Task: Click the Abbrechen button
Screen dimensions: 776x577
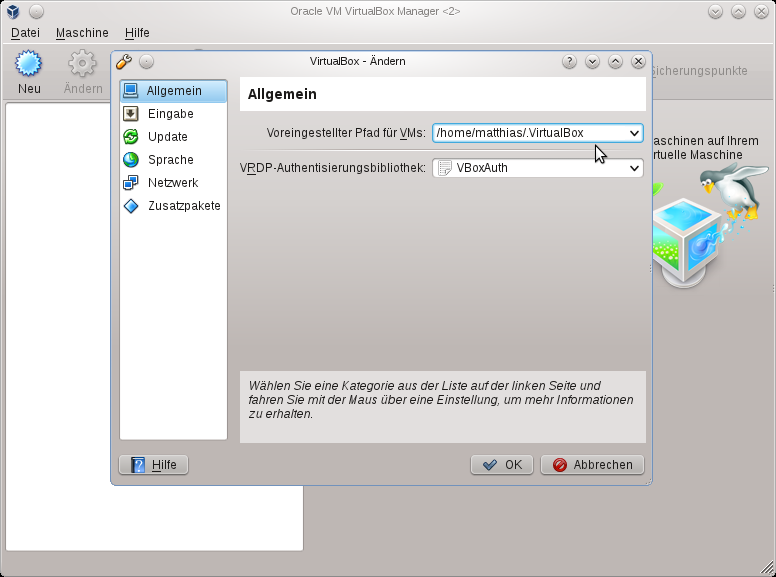Action: pyautogui.click(x=592, y=465)
